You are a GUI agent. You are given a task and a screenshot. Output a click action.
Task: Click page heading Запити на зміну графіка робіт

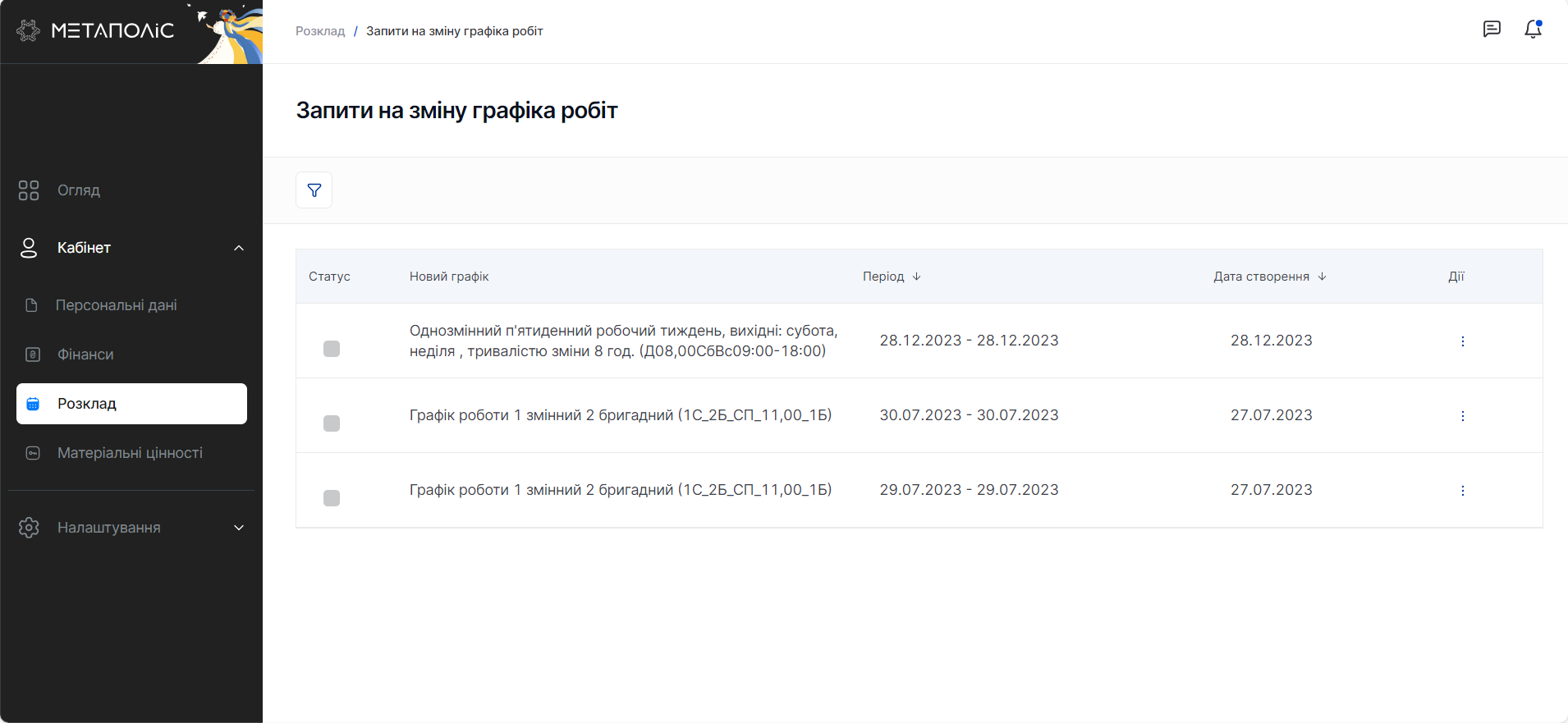click(x=456, y=111)
